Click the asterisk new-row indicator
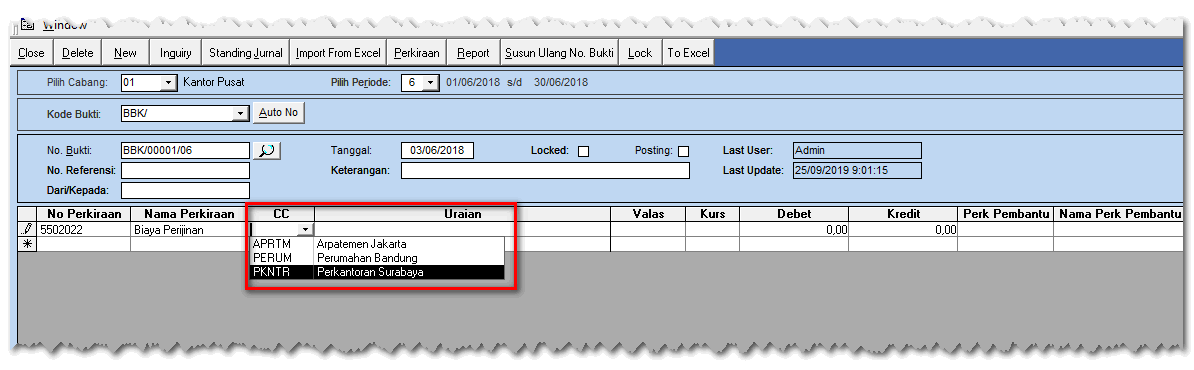The image size is (1194, 370). 27,244
